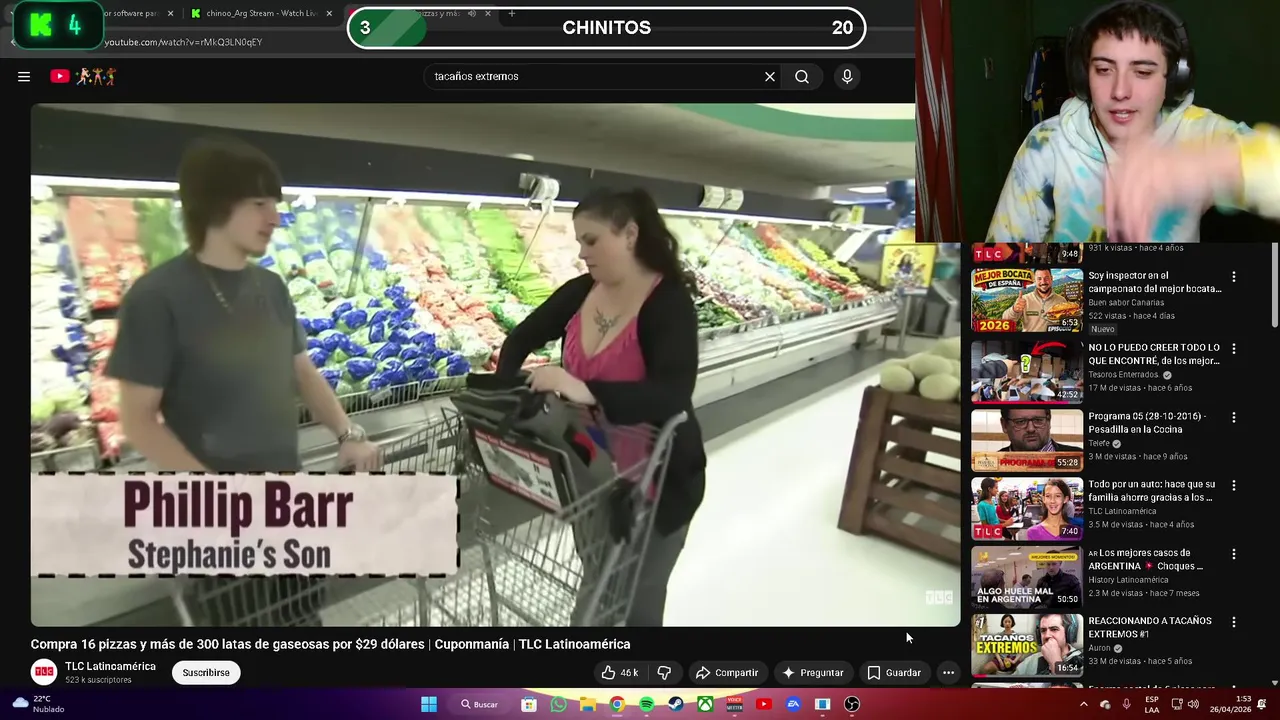The height and width of the screenshot is (720, 1280).
Task: Open the TLC Latinoamérica channel name link
Action: [110, 666]
